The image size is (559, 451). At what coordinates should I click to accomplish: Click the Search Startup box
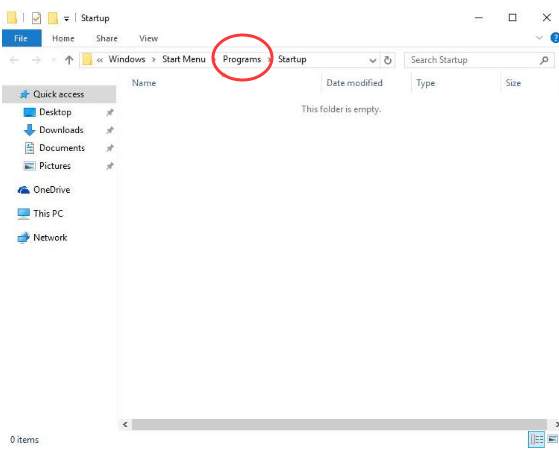(479, 60)
